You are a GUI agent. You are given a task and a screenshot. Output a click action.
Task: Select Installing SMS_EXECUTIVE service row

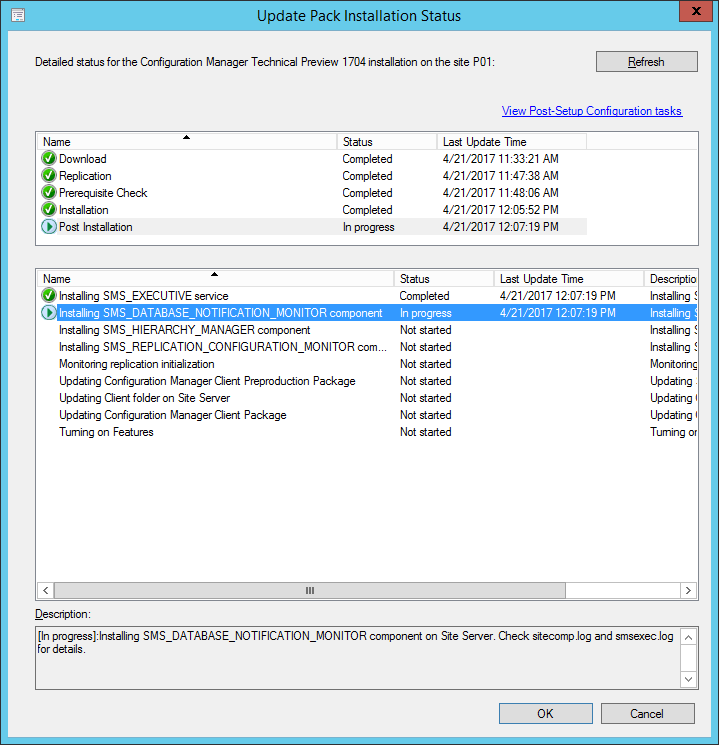[x=367, y=296]
